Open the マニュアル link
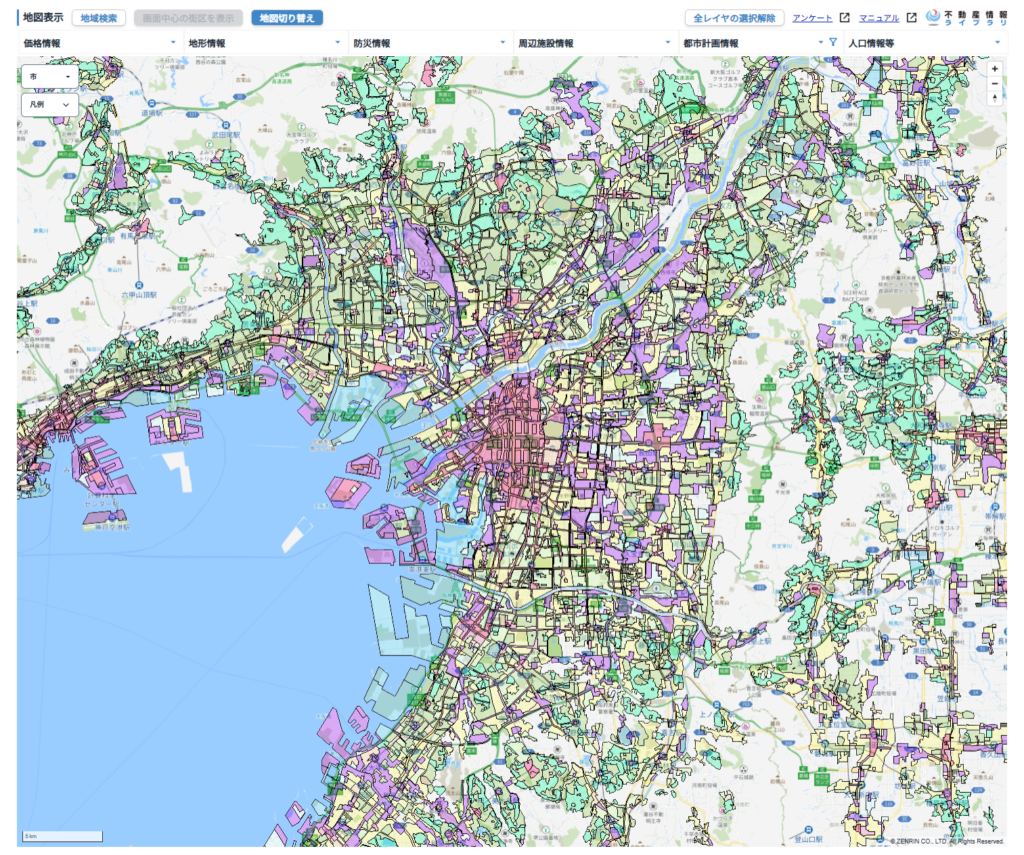 [879, 18]
